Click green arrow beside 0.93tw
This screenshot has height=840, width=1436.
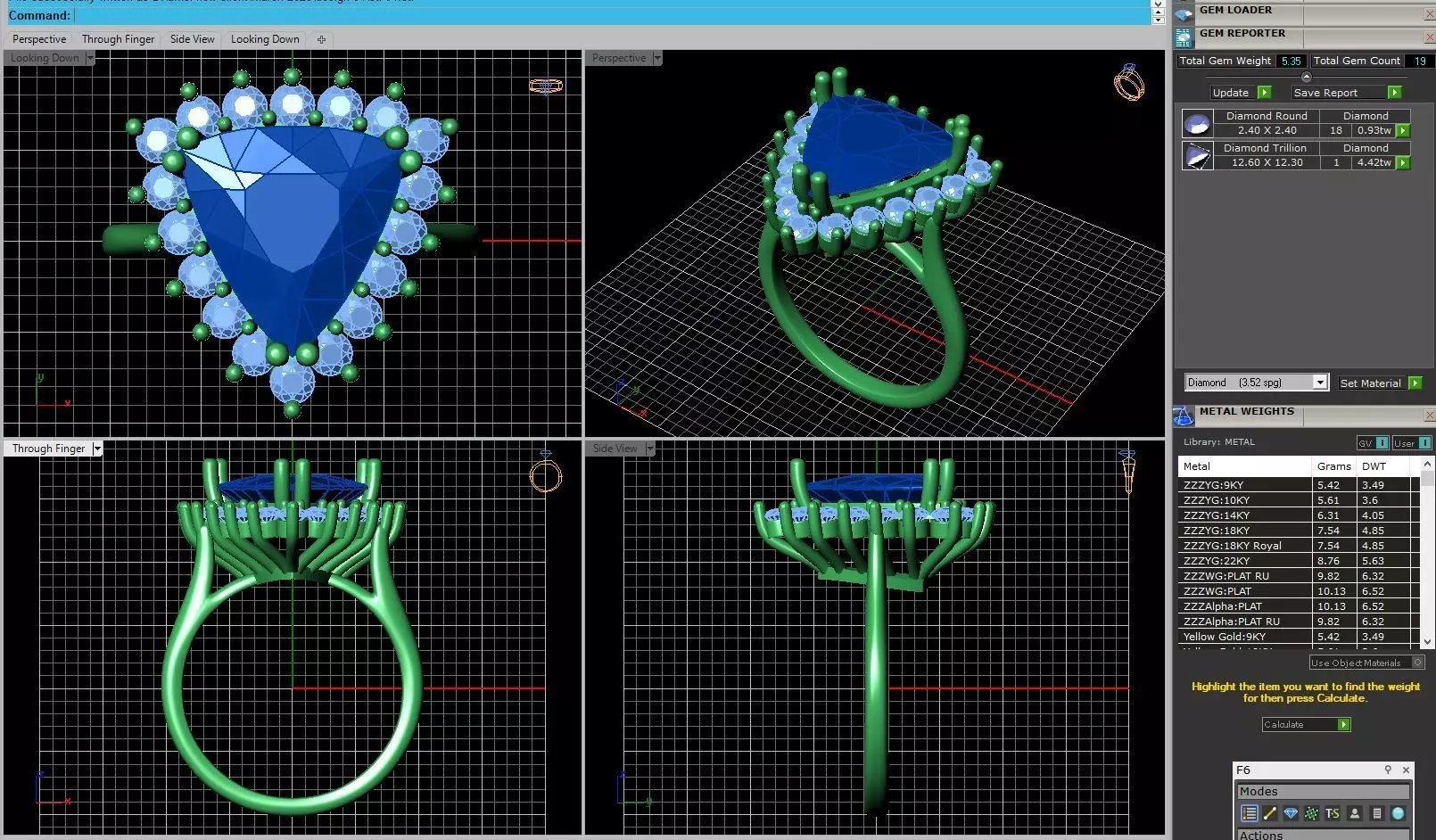coord(1403,130)
